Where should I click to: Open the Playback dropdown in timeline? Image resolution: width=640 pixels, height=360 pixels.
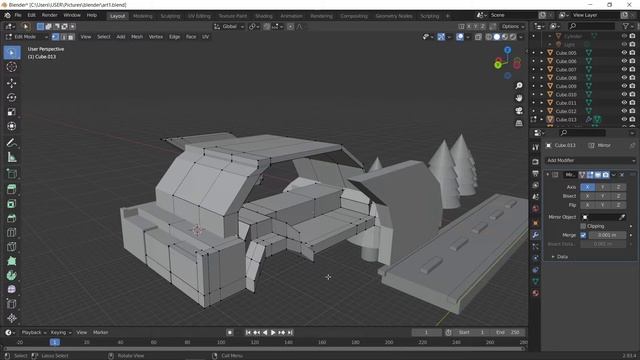[33, 332]
